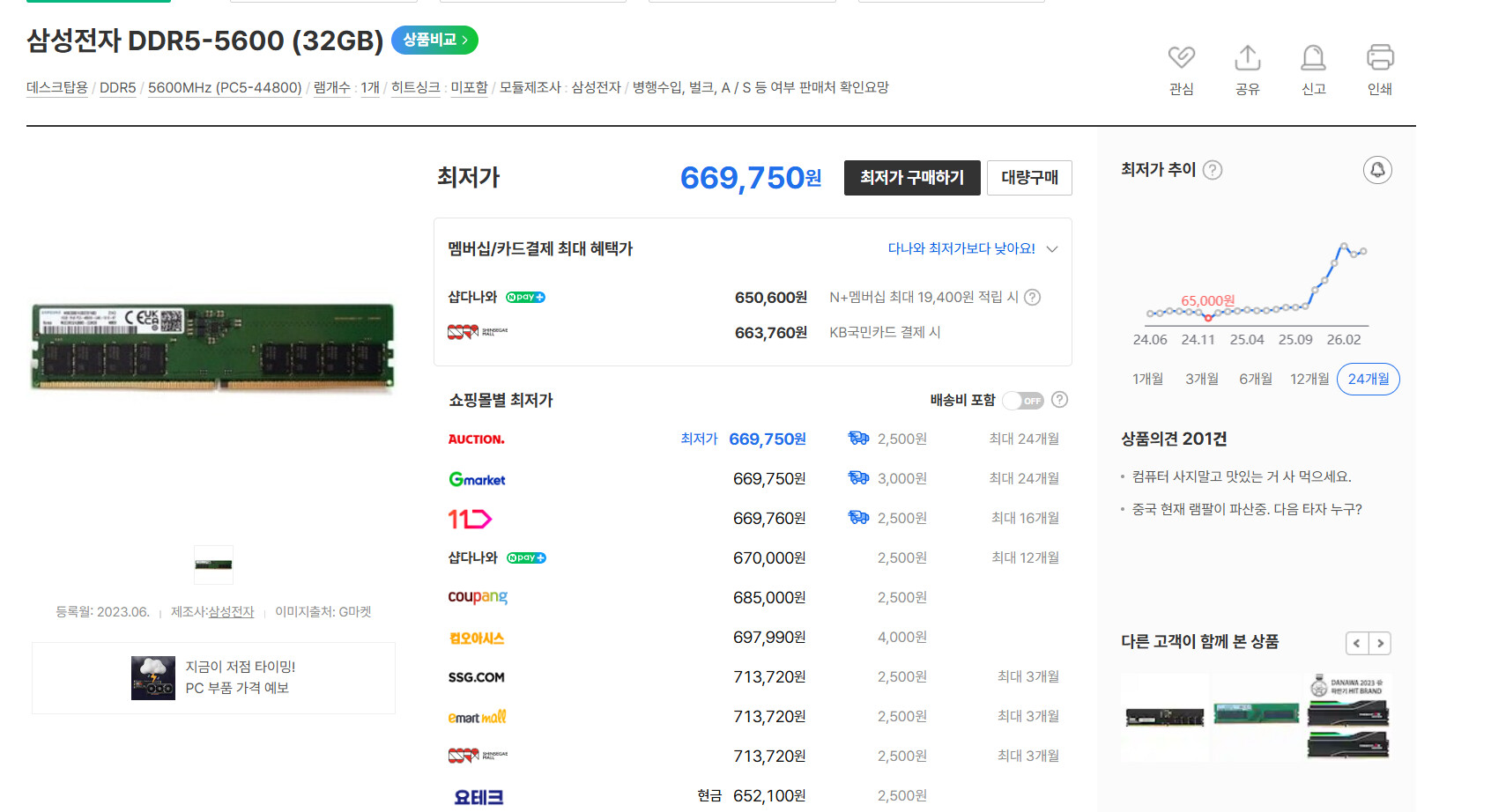Screen dimensions: 1491x812
Task: Click the 공유 share icon
Action: tap(1247, 58)
